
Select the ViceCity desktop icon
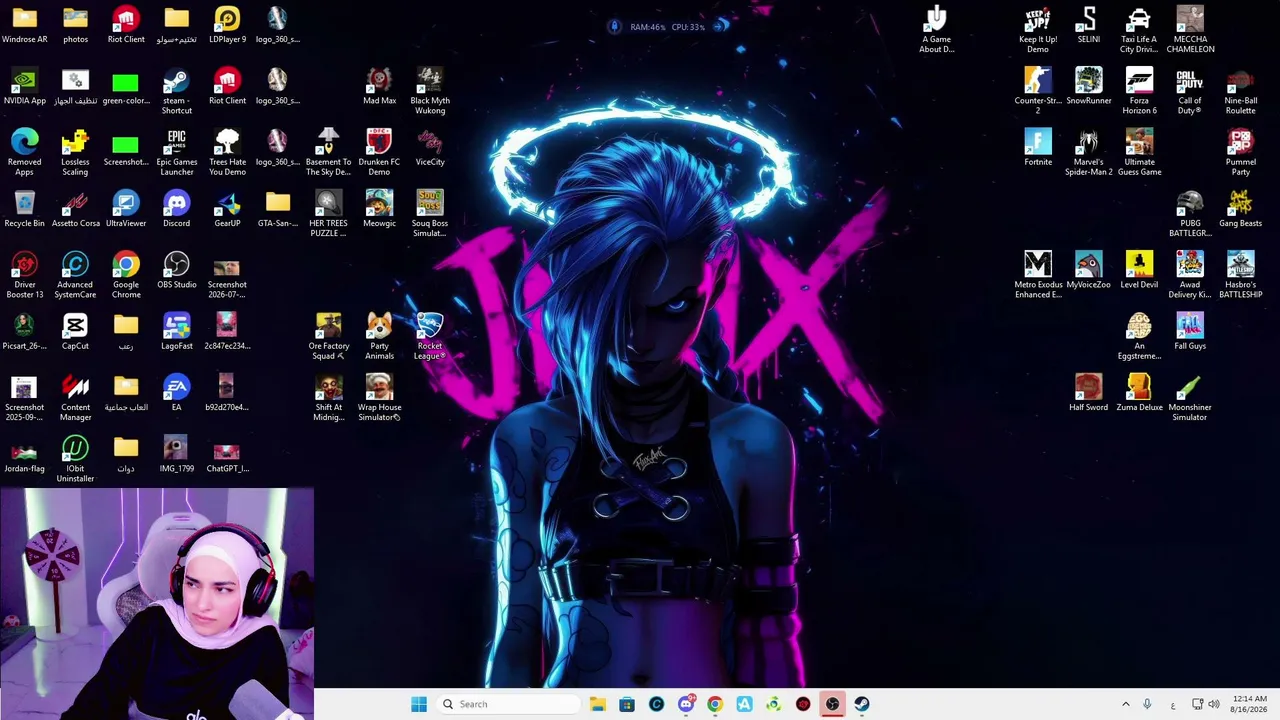tap(430, 148)
